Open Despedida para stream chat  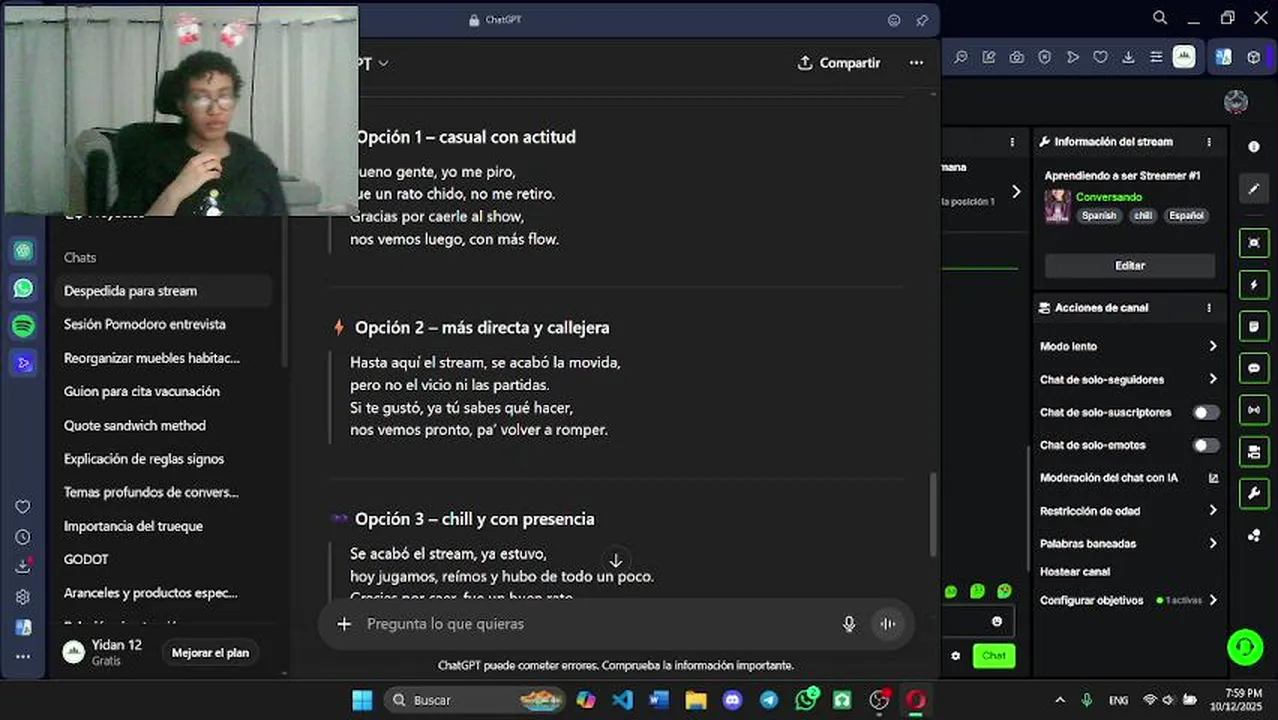coord(163,291)
